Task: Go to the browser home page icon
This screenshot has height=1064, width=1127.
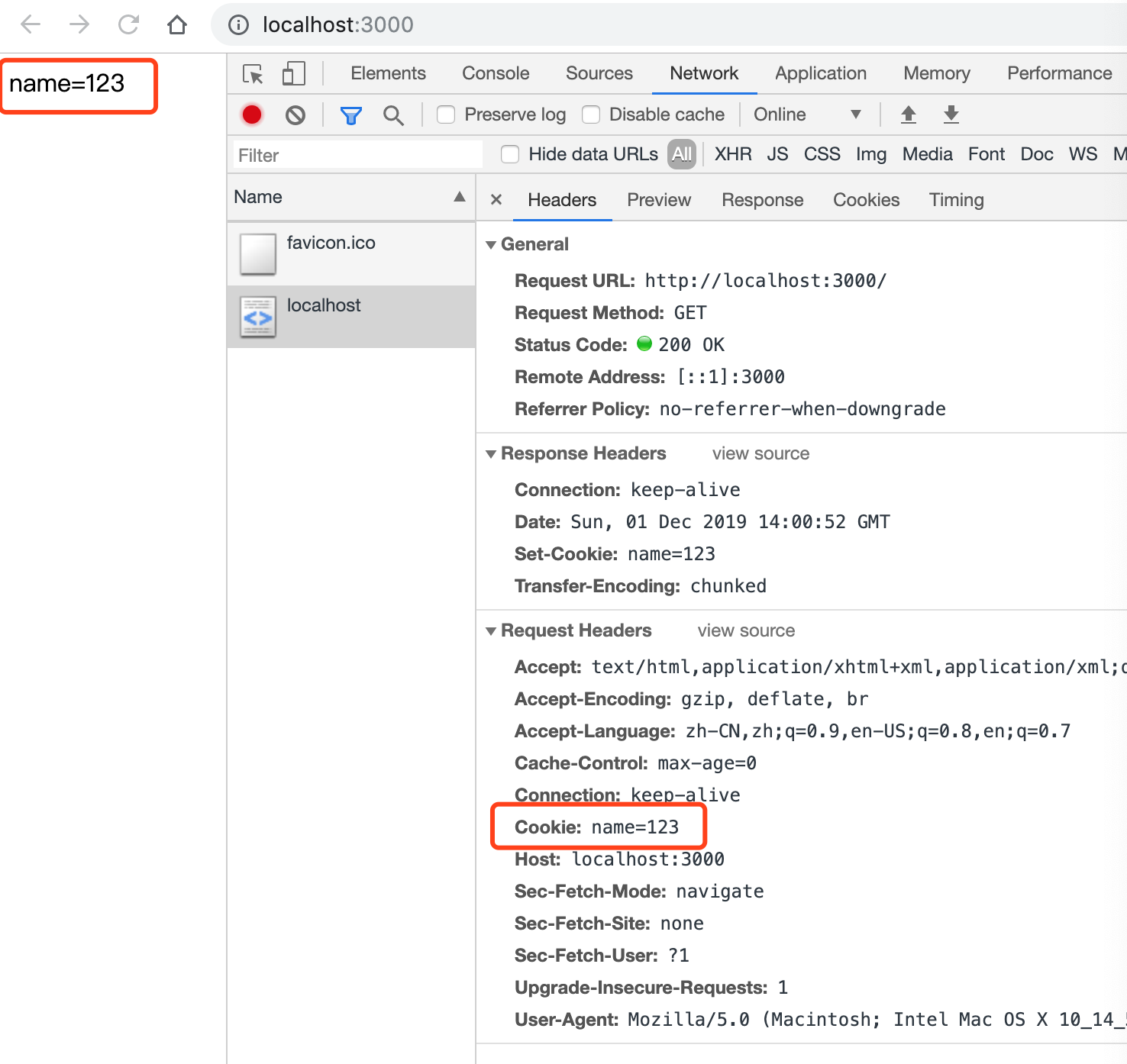Action: tap(177, 24)
